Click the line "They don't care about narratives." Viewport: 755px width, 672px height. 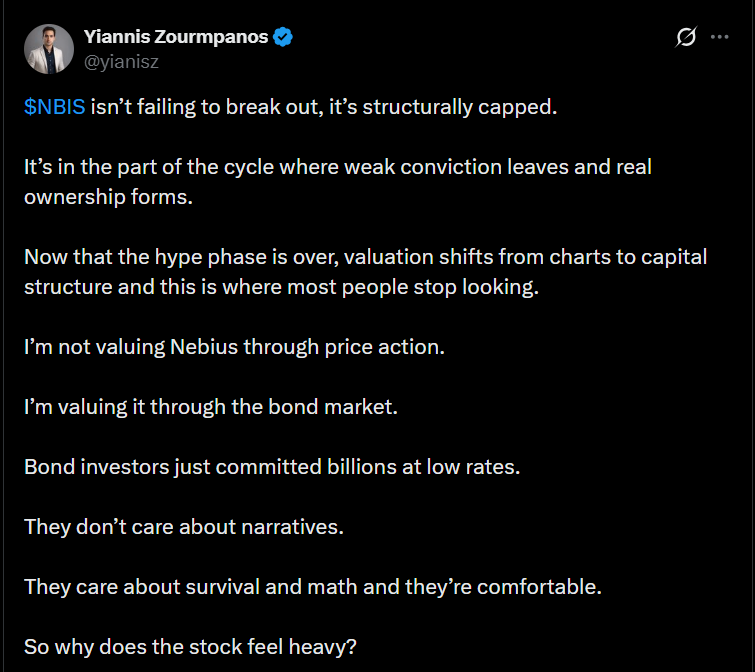pos(183,527)
